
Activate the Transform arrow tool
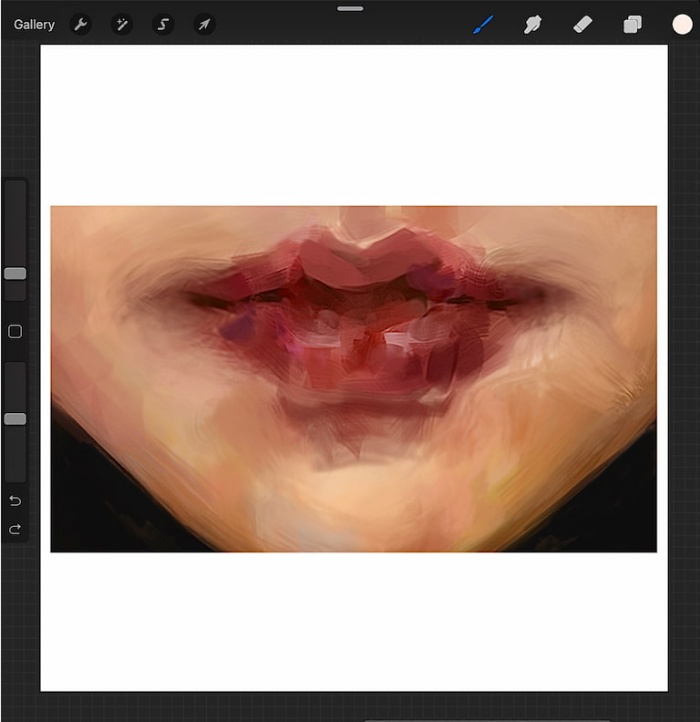click(204, 24)
